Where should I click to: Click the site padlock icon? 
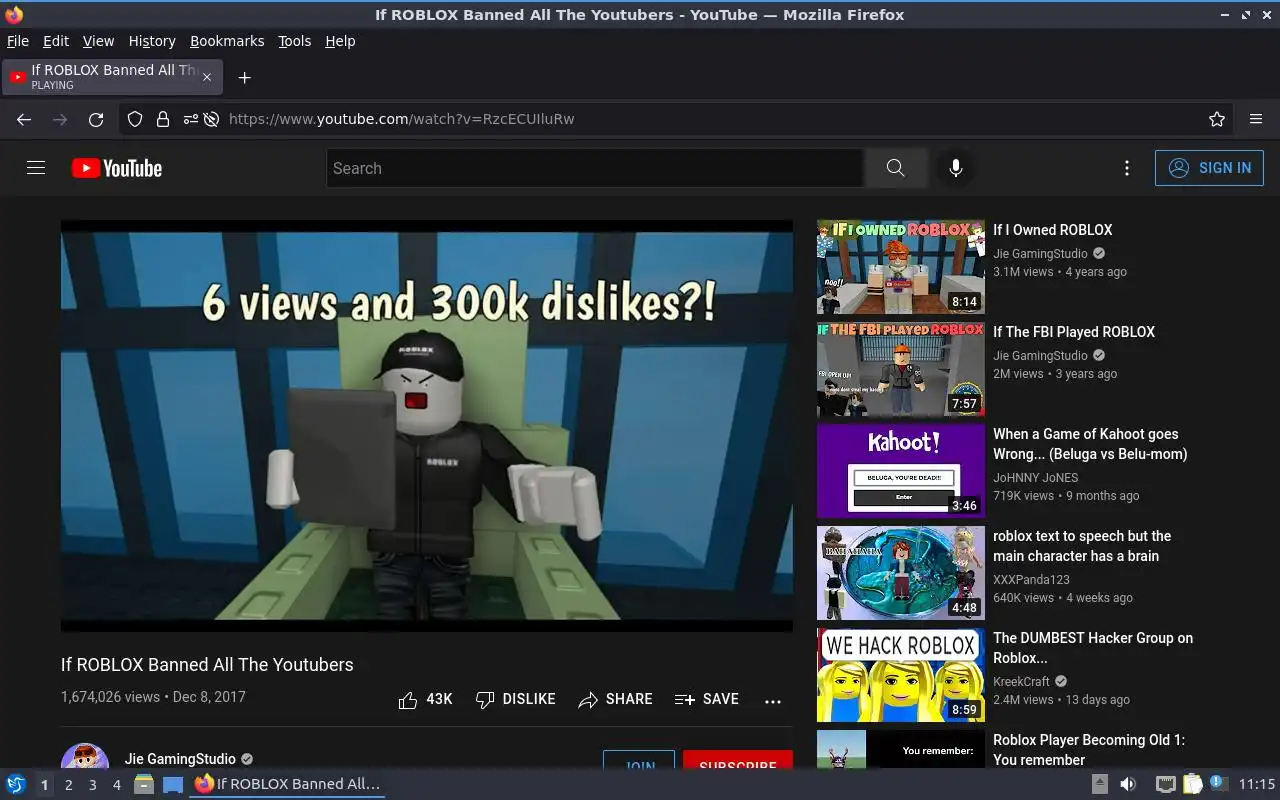(x=162, y=119)
